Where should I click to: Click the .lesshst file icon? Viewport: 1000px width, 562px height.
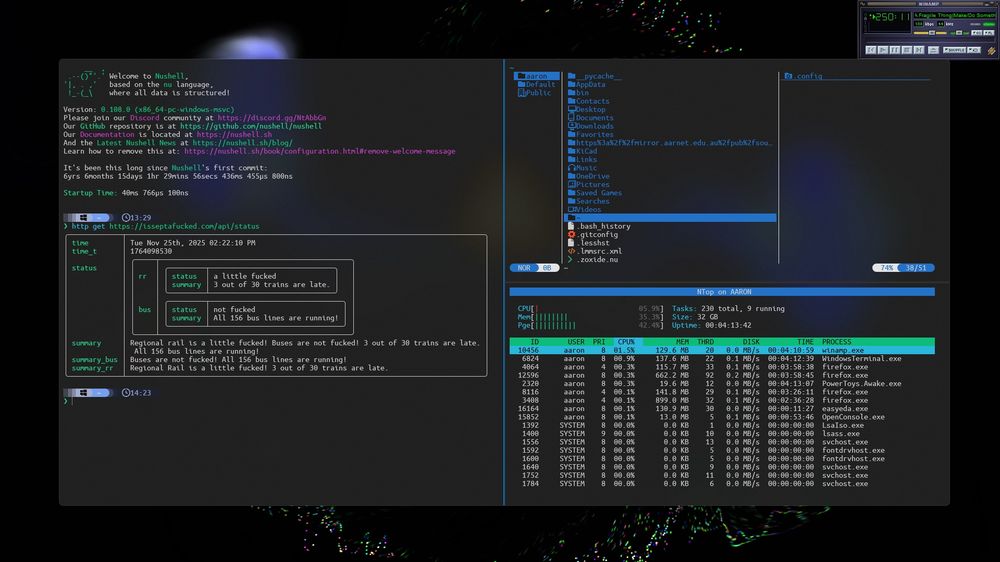click(571, 242)
